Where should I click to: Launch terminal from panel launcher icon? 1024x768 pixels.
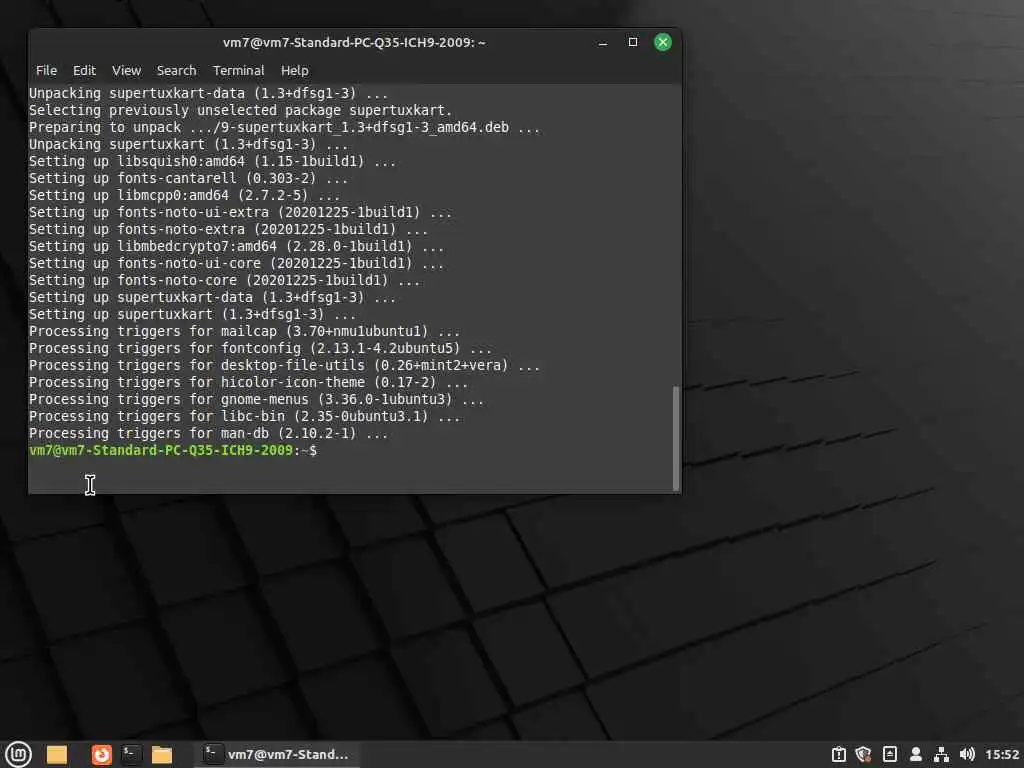pyautogui.click(x=131, y=754)
